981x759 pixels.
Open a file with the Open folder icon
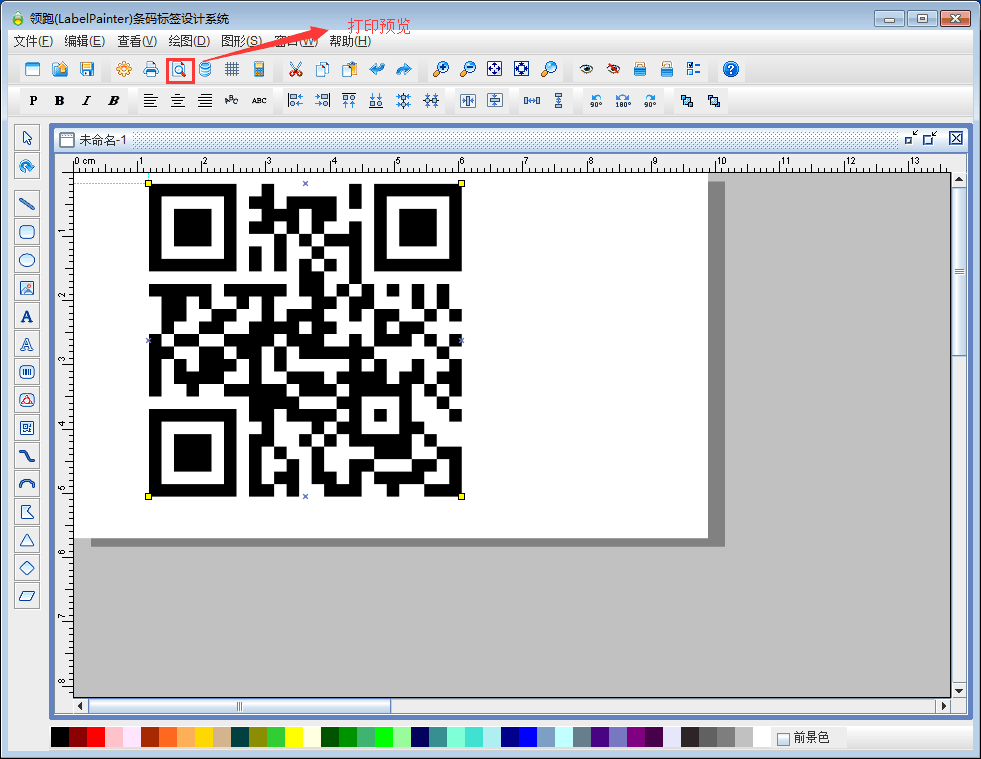60,69
